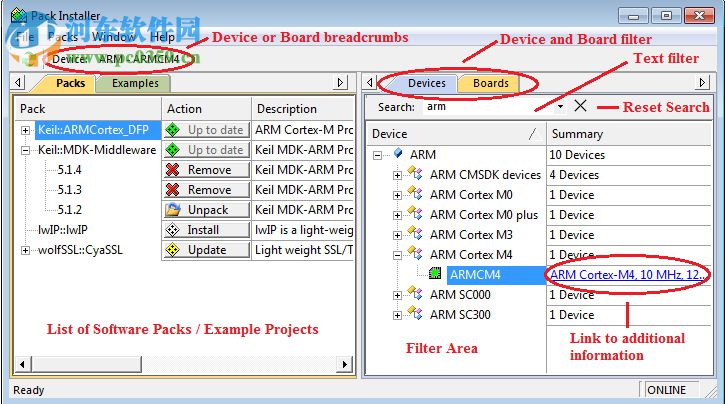Expand the ARM CMSDK devices node
Image resolution: width=725 pixels, height=404 pixels.
[x=397, y=175]
